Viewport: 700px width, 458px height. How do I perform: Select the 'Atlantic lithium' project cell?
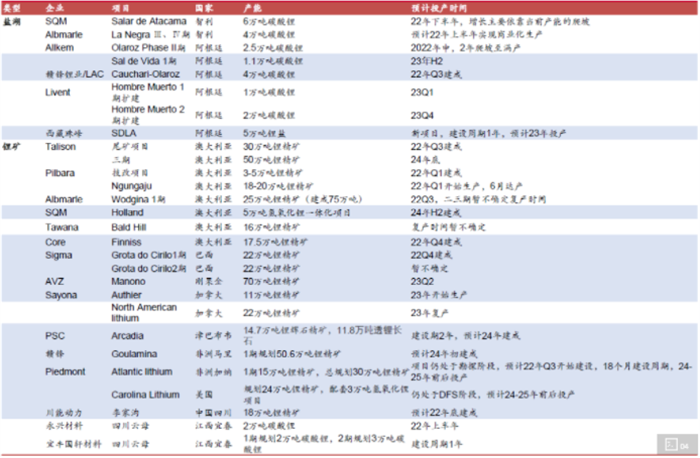click(142, 372)
